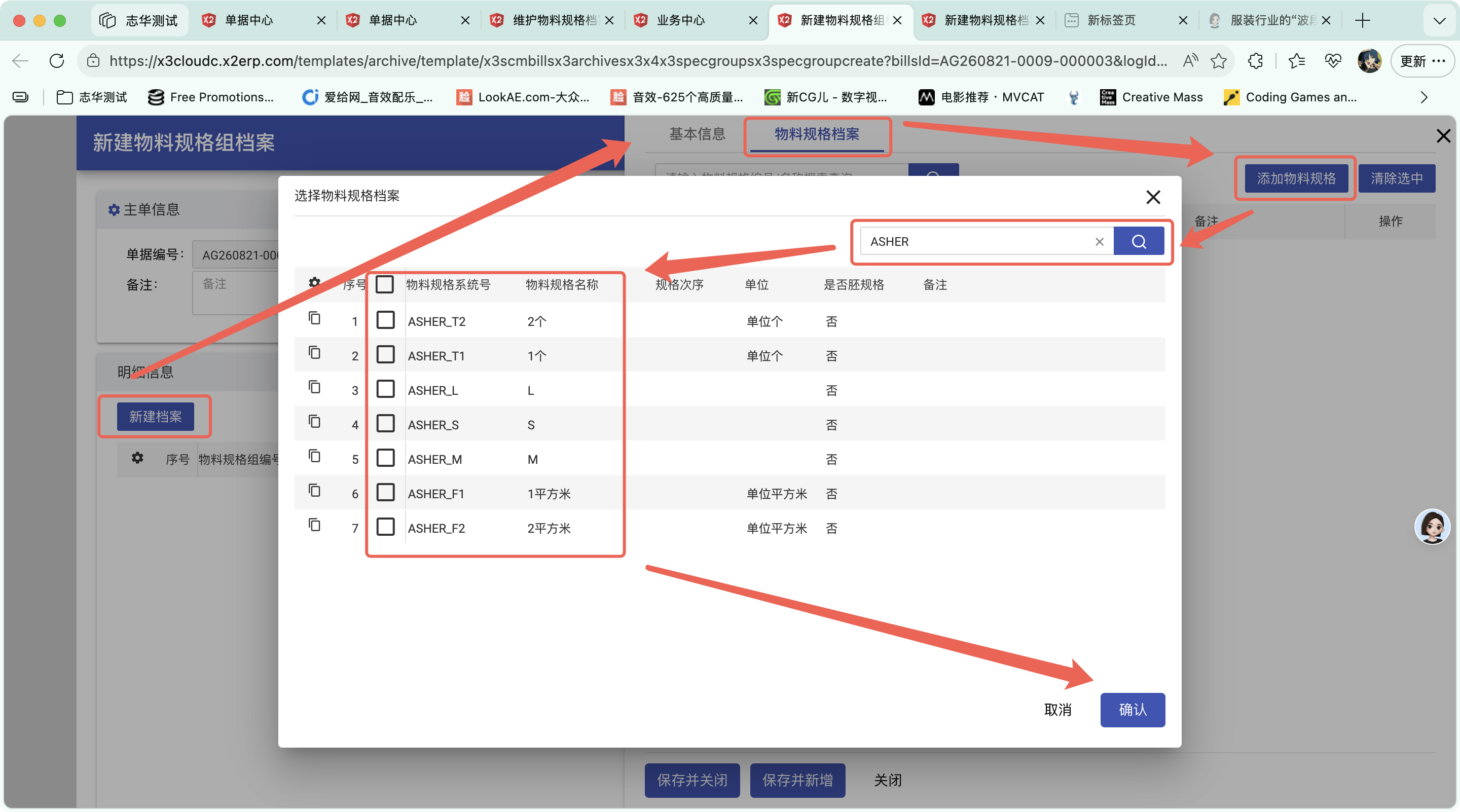Sort by 物料规格名称 column header
This screenshot has width=1460, height=812.
[x=562, y=284]
